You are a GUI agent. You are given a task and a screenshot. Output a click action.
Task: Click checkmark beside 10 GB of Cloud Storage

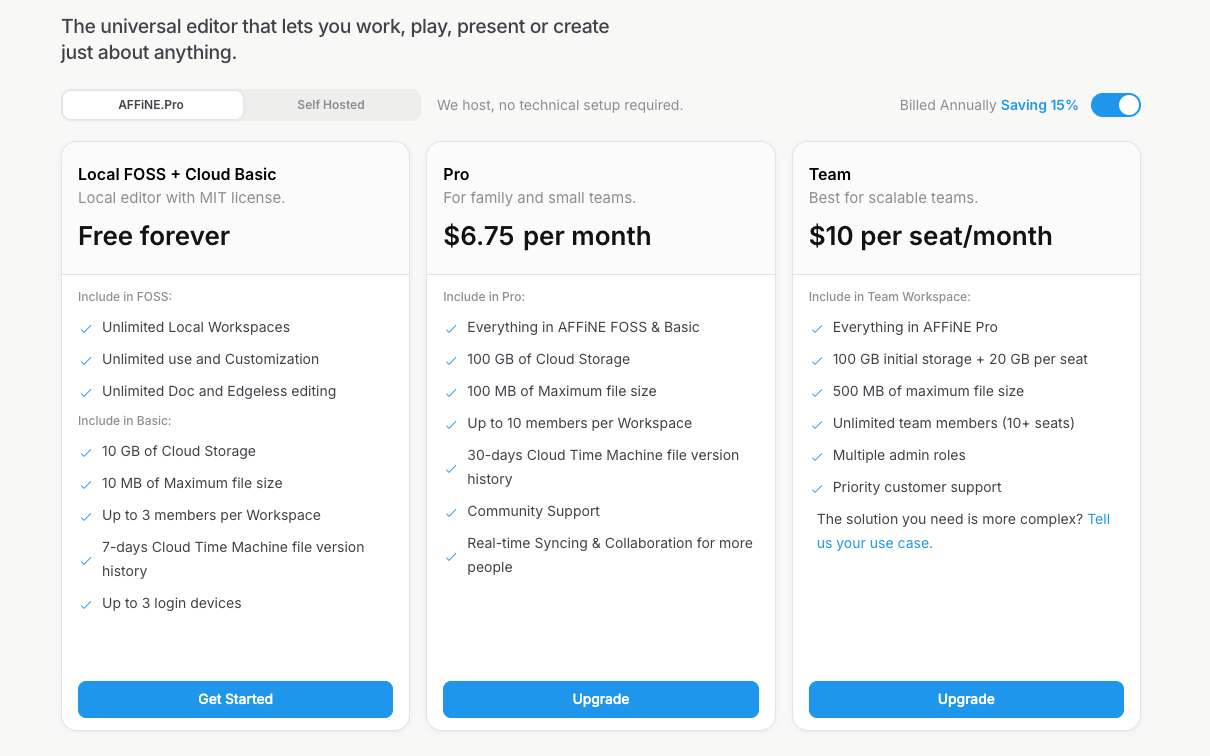(x=86, y=452)
